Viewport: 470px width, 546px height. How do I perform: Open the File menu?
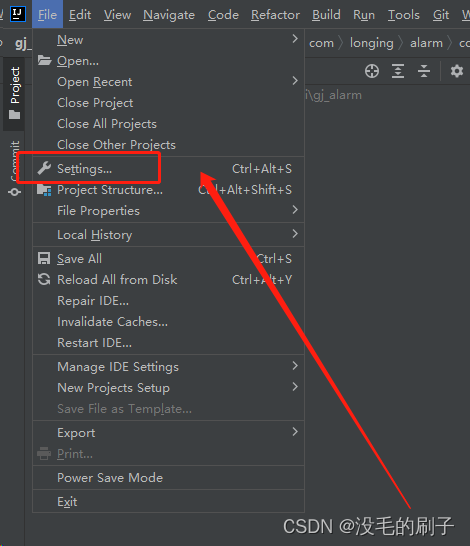[x=47, y=15]
